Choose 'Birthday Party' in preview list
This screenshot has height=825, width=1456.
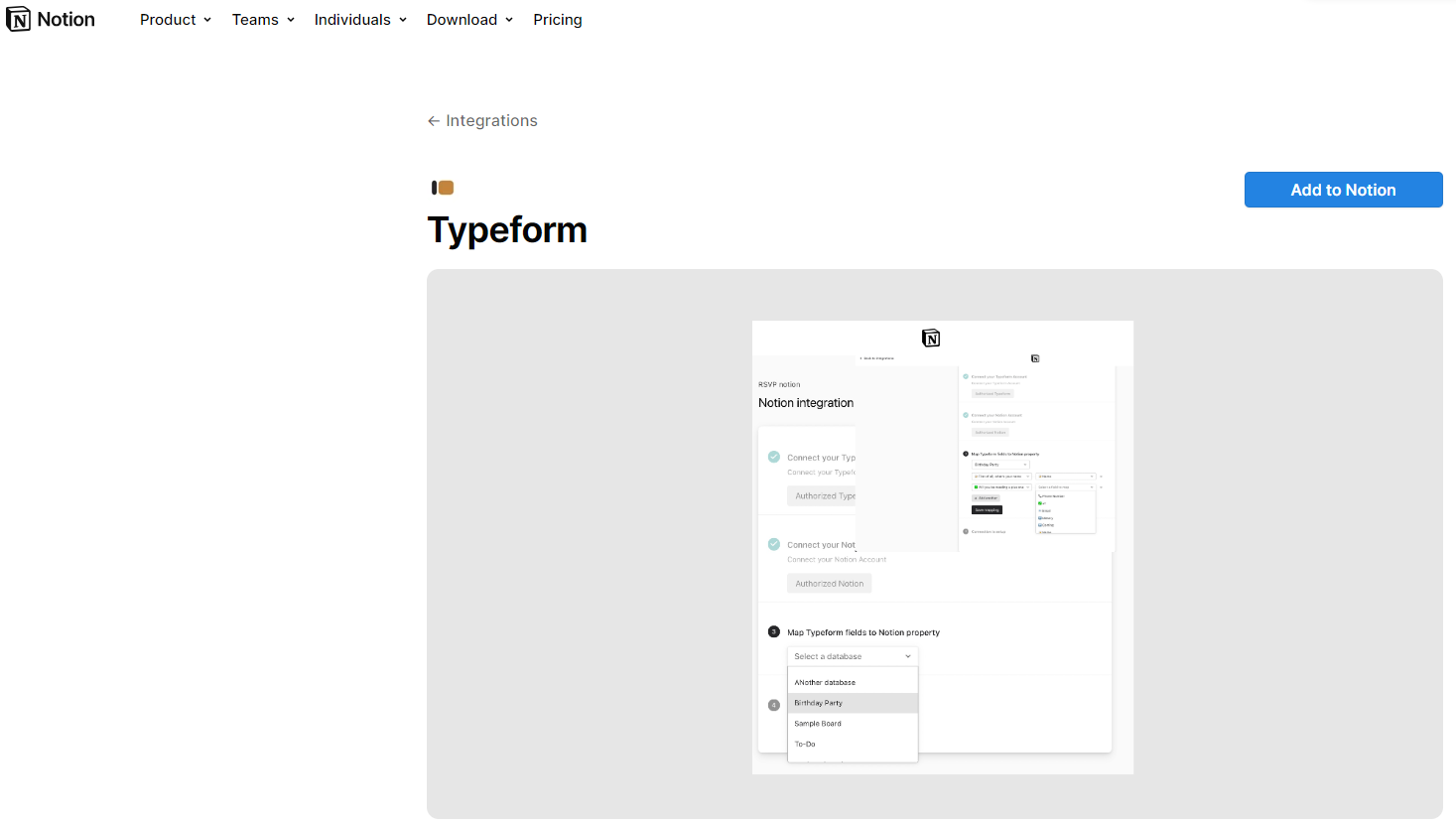pyautogui.click(x=853, y=703)
